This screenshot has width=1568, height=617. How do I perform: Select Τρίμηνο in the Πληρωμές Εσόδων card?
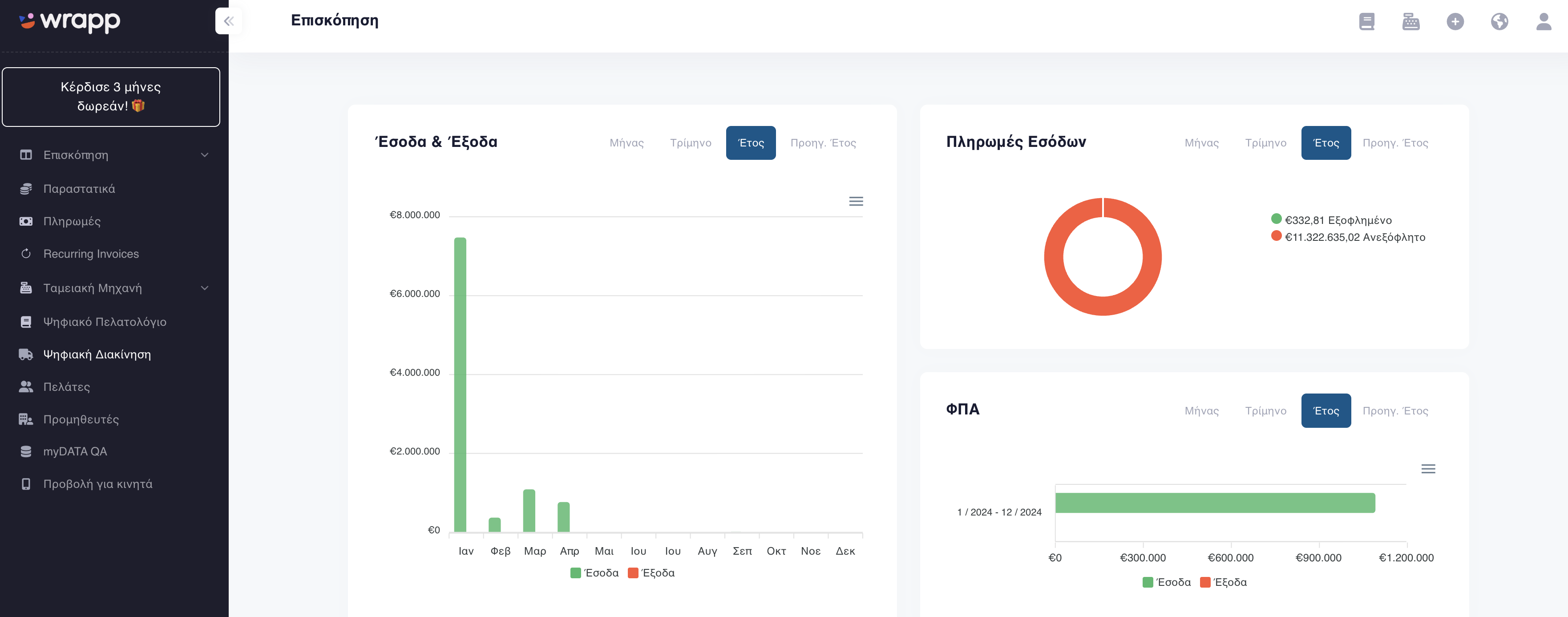[x=1265, y=143]
